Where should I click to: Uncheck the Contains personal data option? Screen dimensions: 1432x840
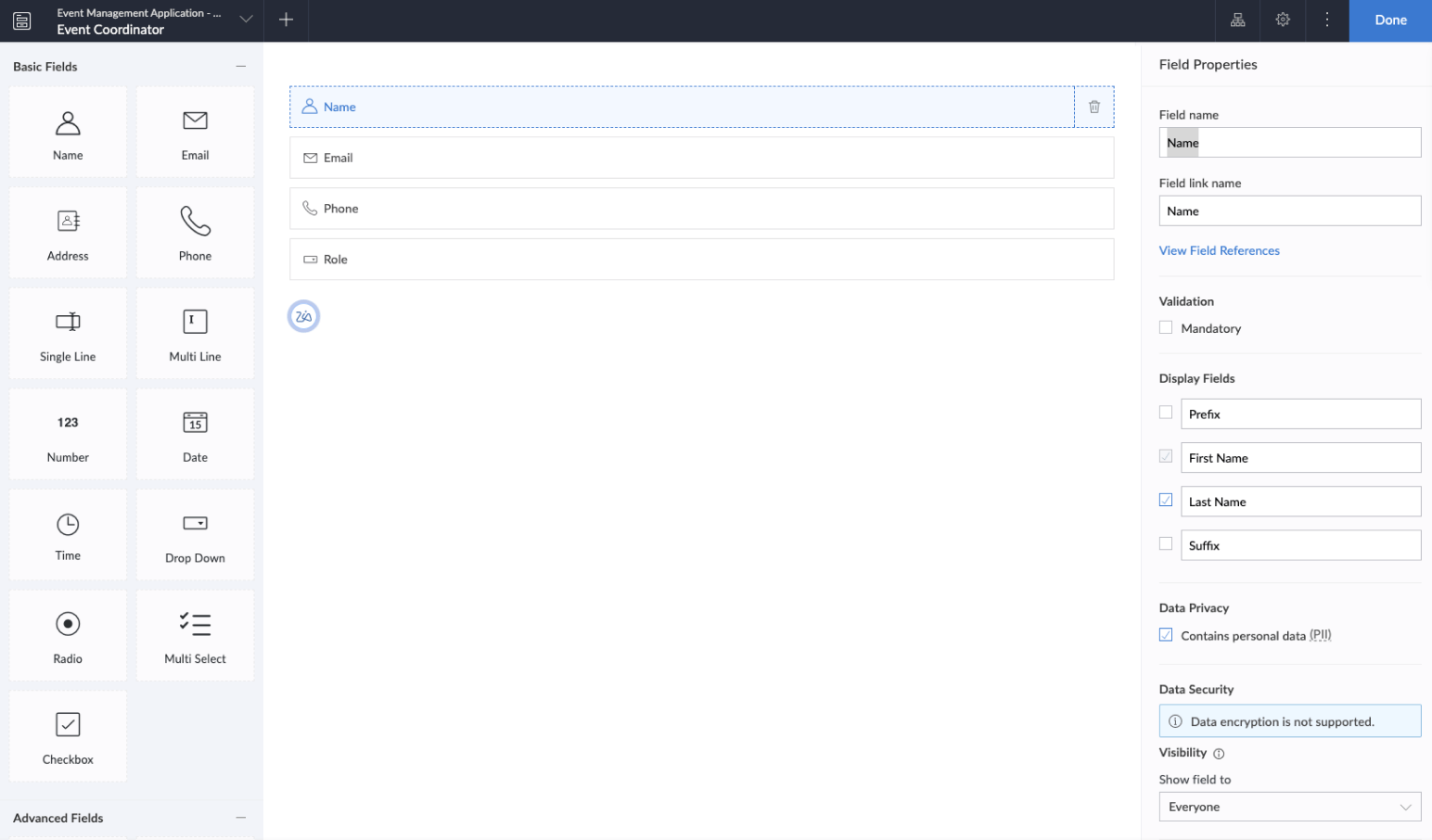[x=1165, y=634]
